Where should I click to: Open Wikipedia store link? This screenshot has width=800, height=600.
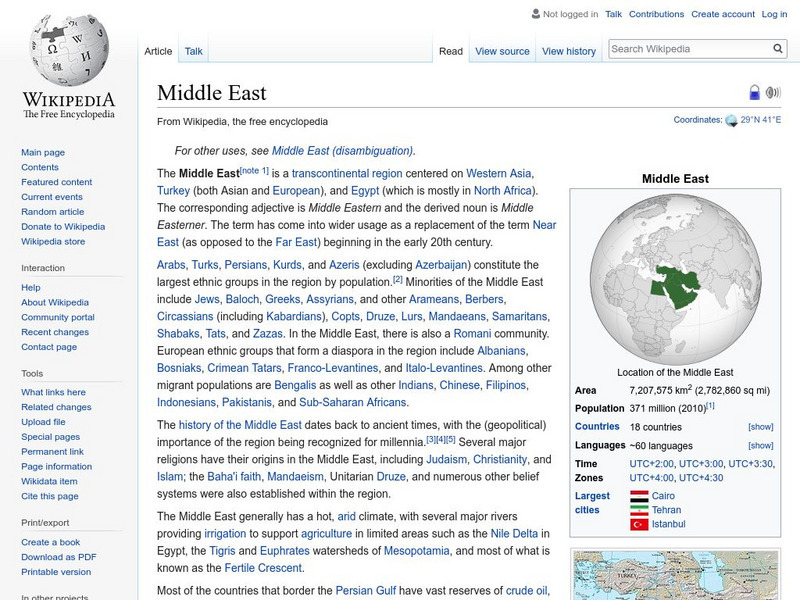tap(53, 241)
